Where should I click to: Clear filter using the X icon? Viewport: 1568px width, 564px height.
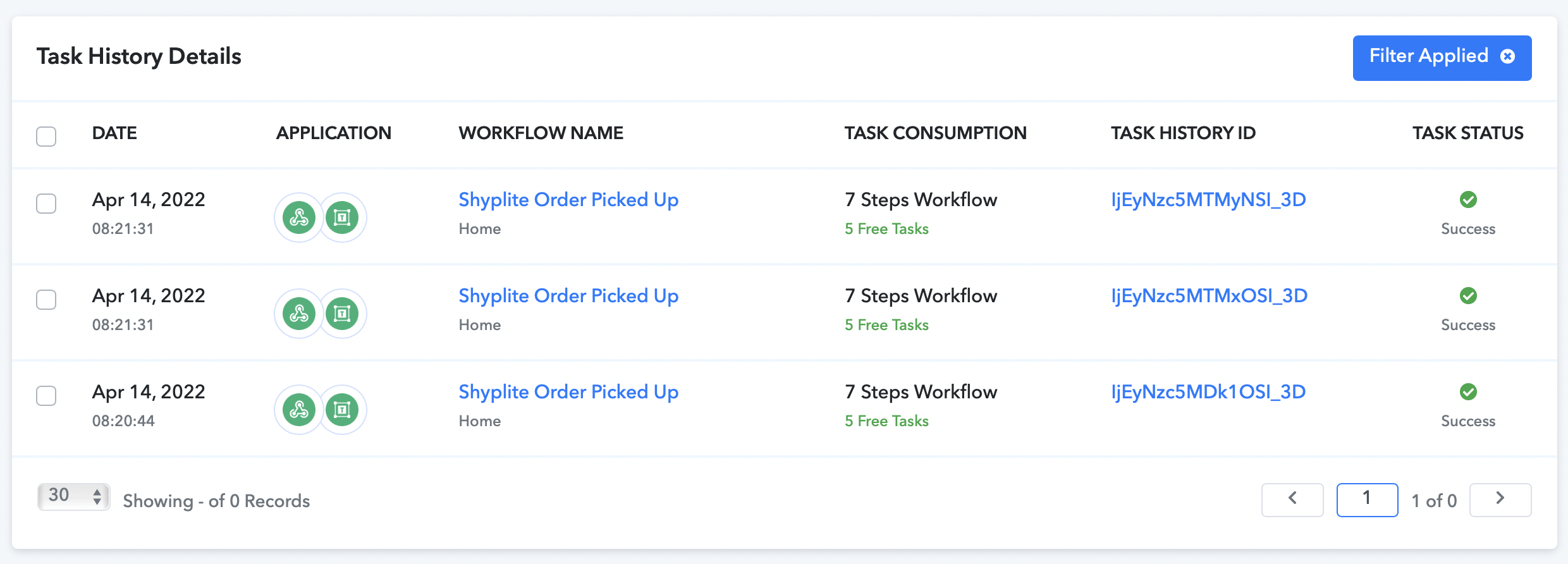coord(1508,56)
